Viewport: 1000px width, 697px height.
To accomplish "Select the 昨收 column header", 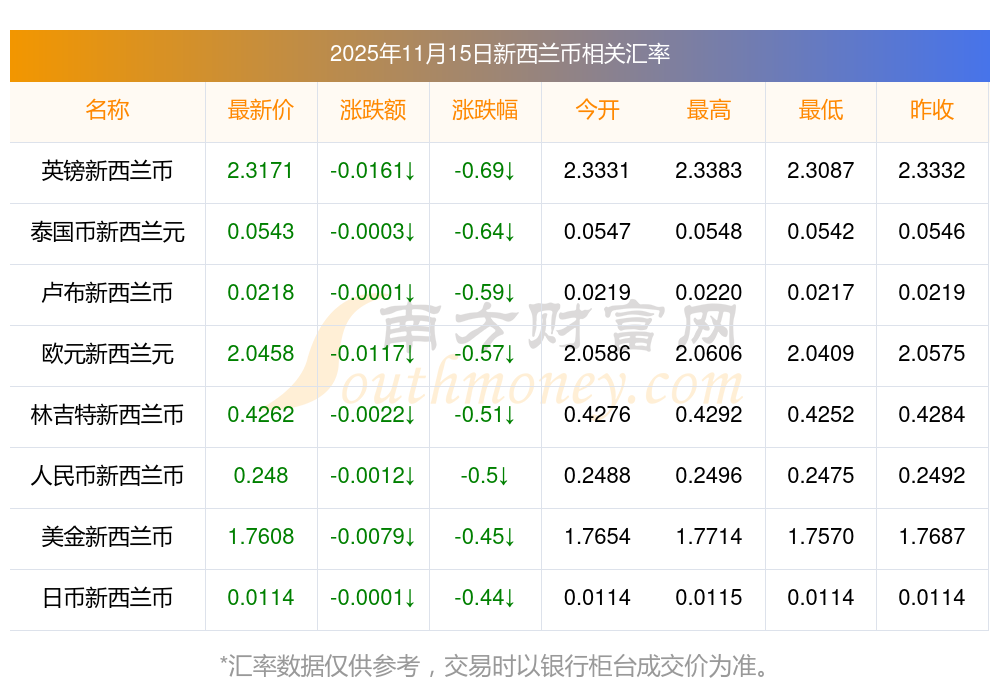I will pyautogui.click(x=931, y=110).
